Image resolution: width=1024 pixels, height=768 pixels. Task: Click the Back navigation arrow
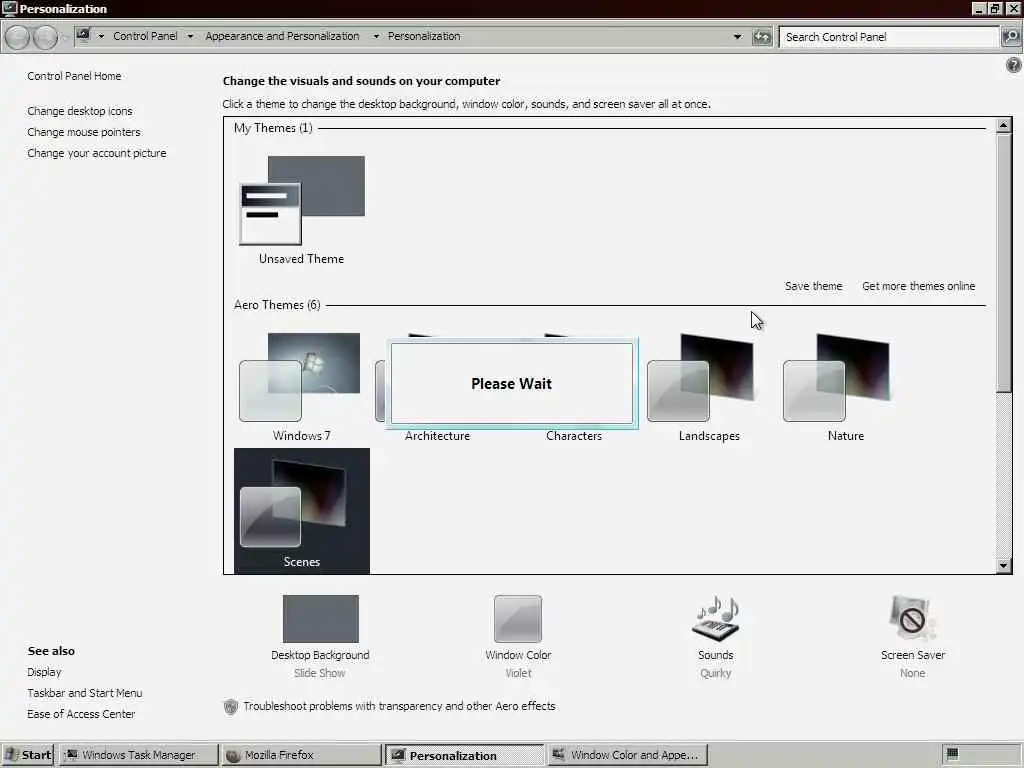click(18, 37)
